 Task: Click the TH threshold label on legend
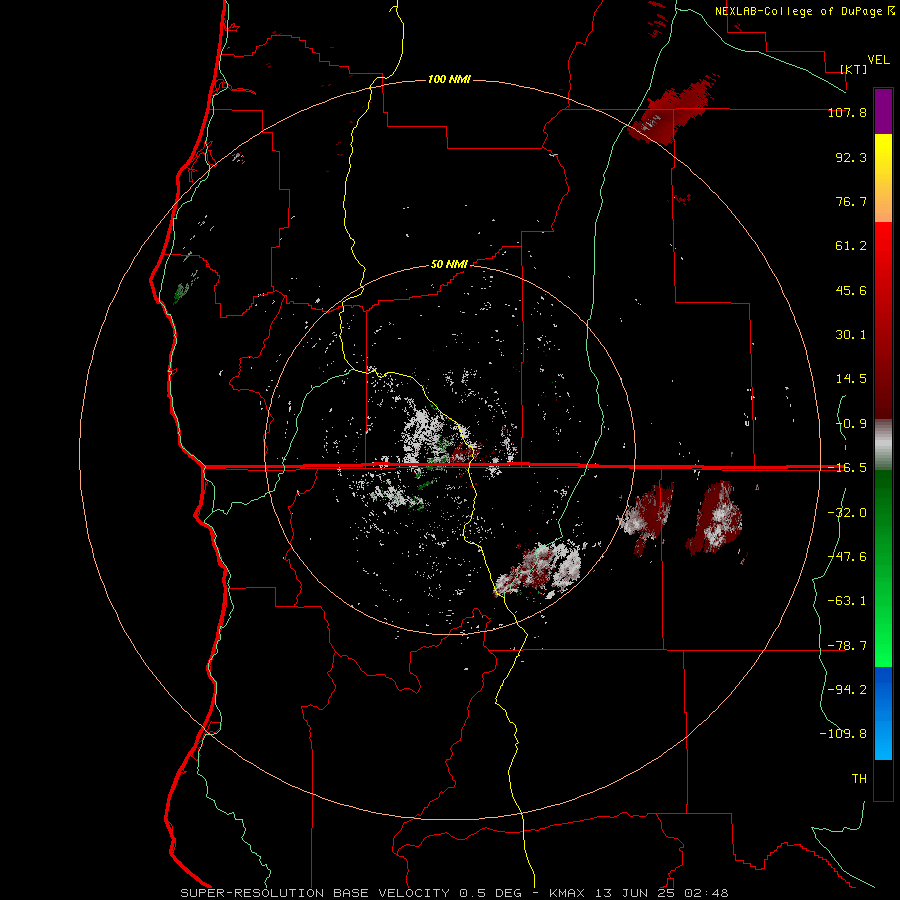tap(859, 779)
